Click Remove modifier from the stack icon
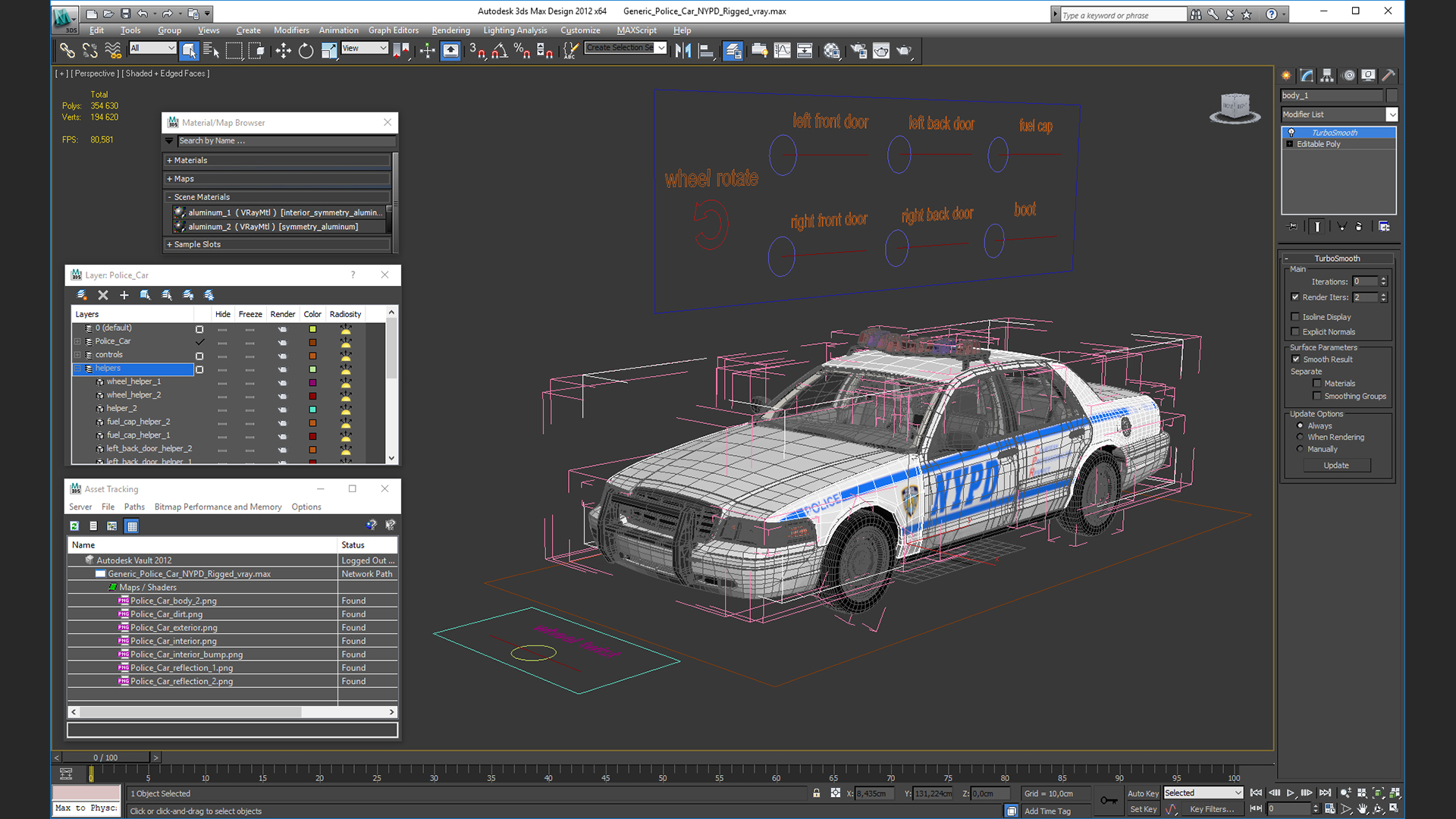 point(1359,226)
